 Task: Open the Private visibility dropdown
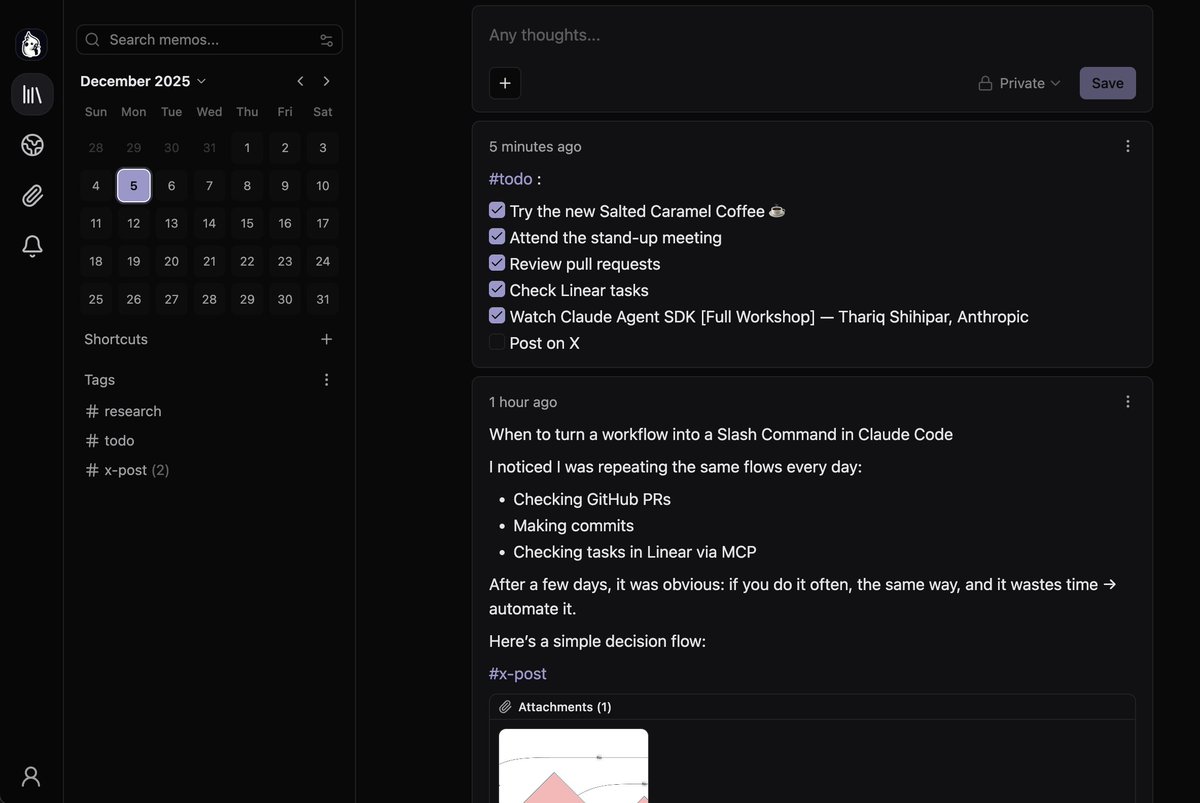pos(1018,83)
